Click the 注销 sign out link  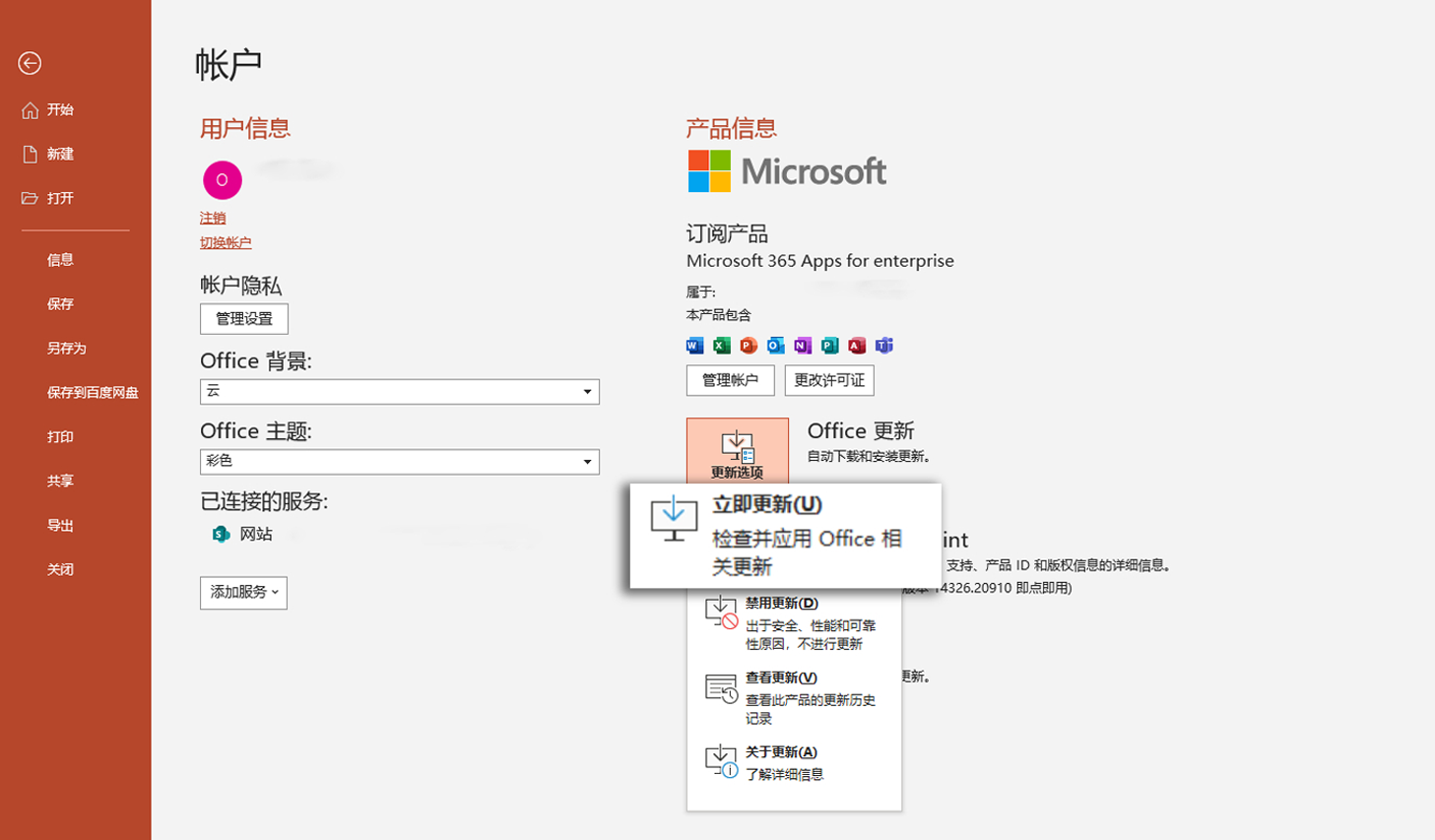click(213, 218)
